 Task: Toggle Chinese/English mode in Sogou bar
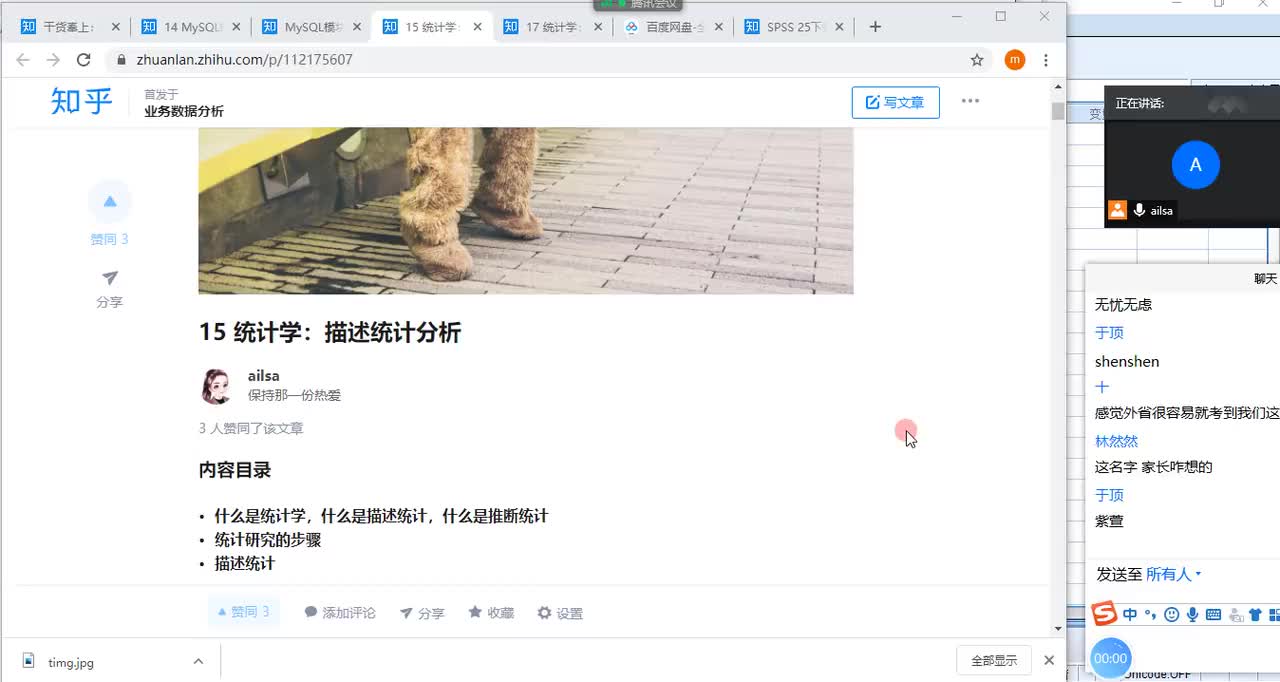[1130, 615]
